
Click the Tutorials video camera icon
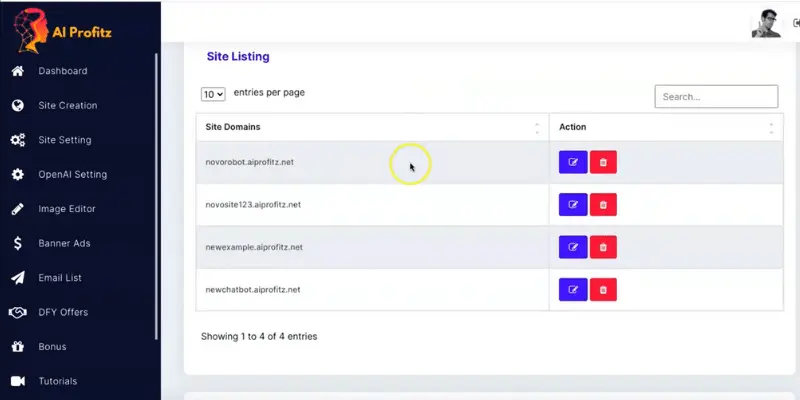[x=18, y=381]
